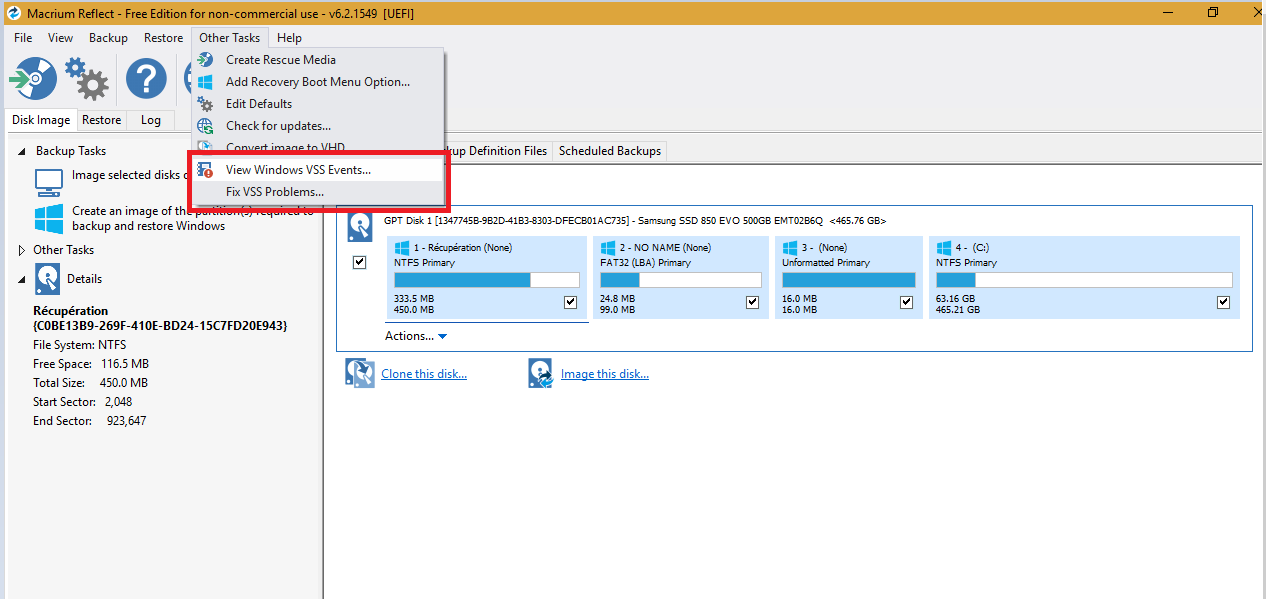Click partition 4 (C:) usage bar

pyautogui.click(x=1084, y=280)
